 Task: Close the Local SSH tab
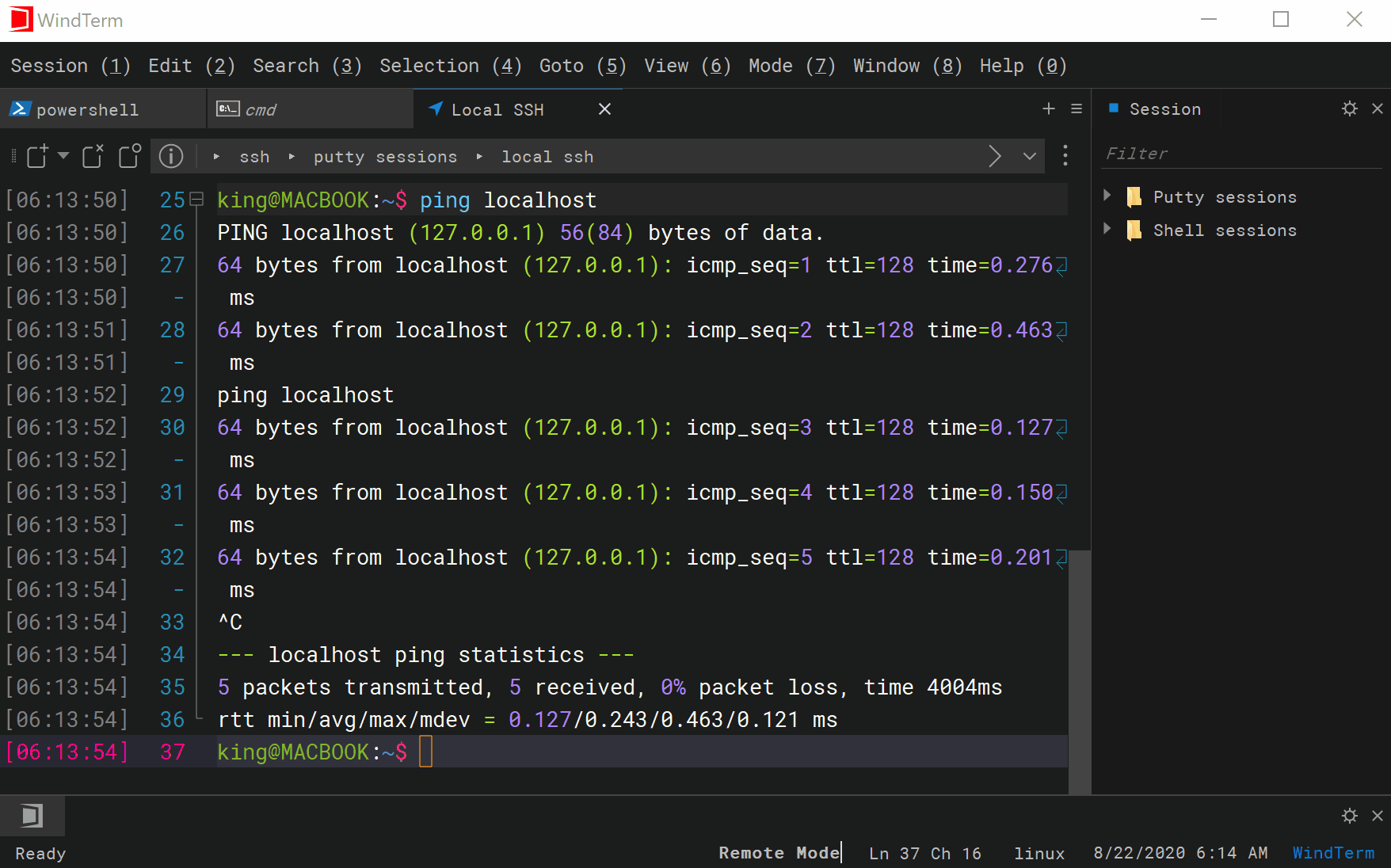604,109
